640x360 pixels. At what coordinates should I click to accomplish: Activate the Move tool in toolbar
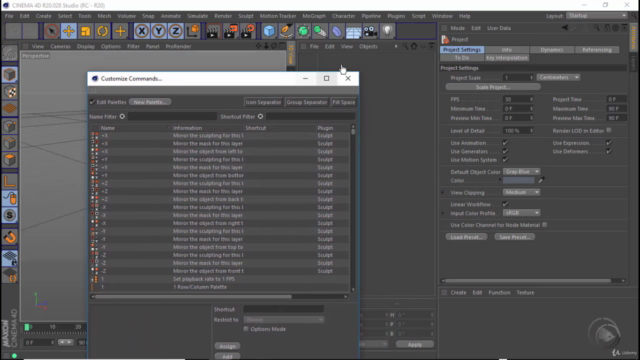click(69, 31)
